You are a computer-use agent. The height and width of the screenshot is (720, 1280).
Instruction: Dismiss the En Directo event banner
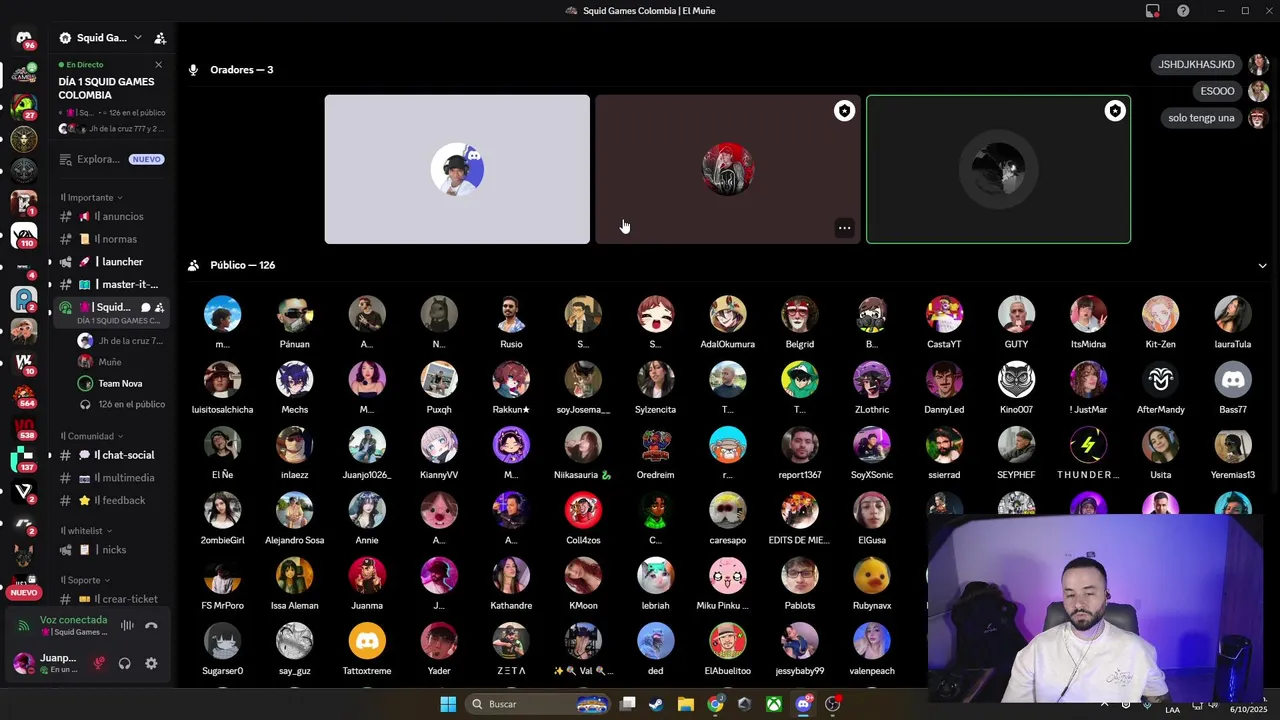click(158, 65)
